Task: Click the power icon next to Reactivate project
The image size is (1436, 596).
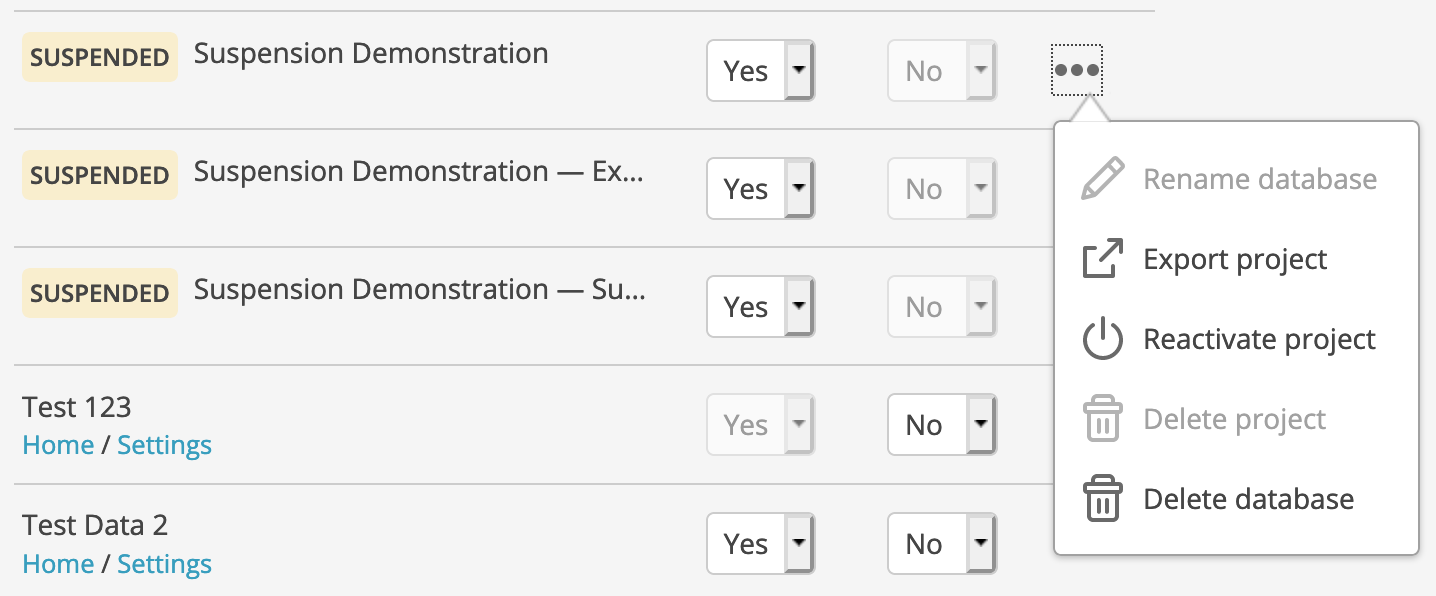Action: tap(1103, 338)
